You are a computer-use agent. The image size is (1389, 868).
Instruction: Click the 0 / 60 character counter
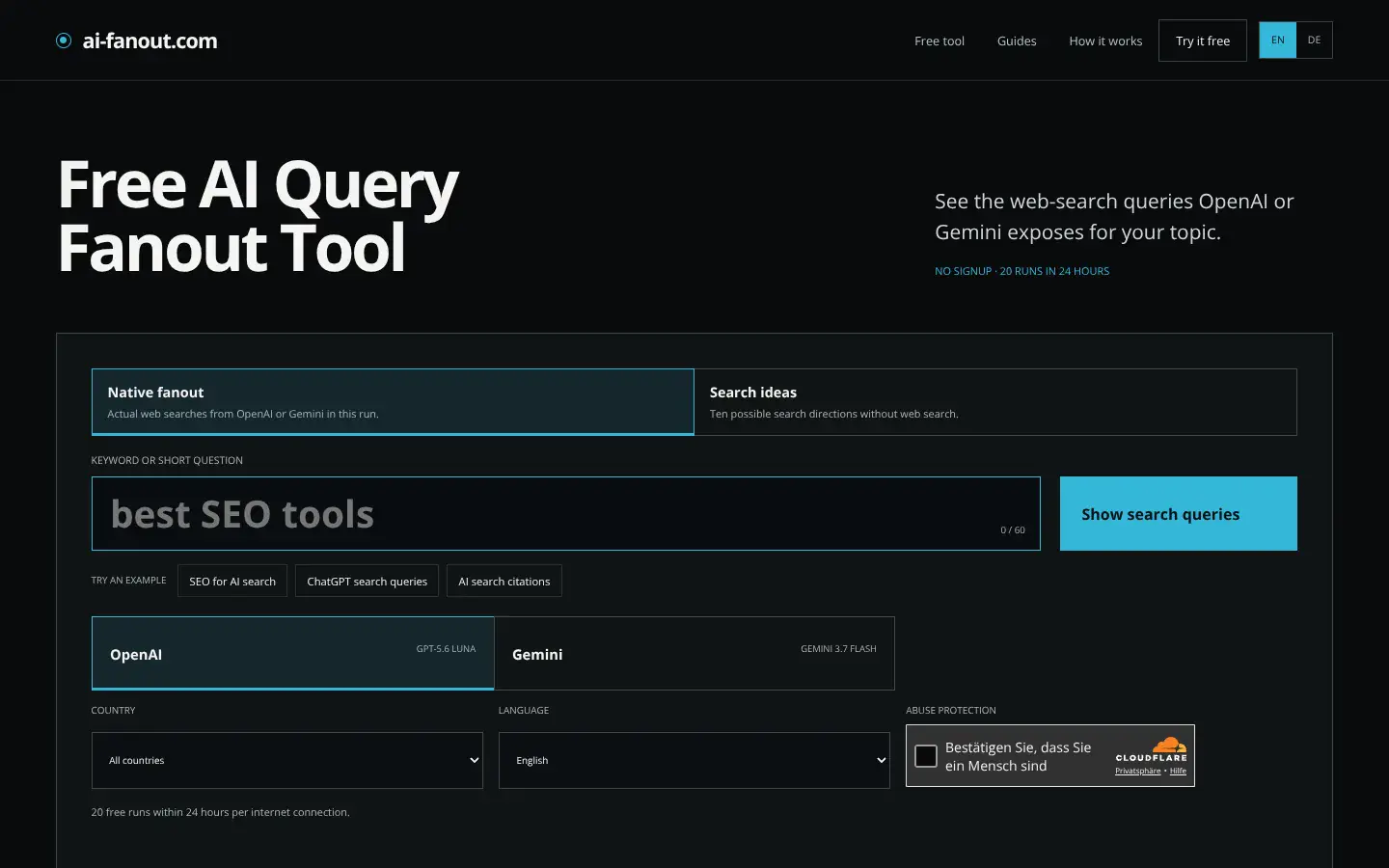pyautogui.click(x=1013, y=530)
